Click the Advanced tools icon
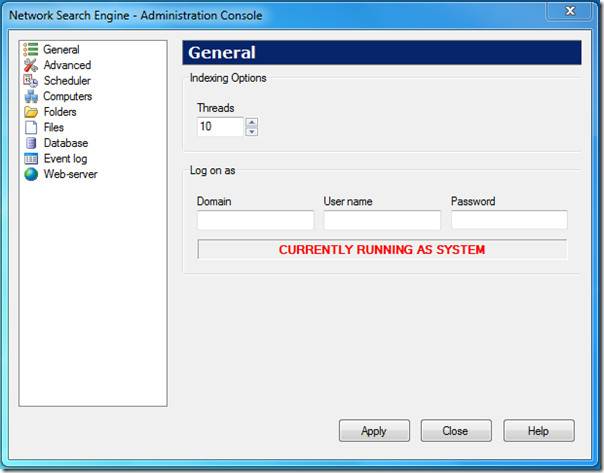Screen dimensions: 604x473 pyautogui.click(x=31, y=65)
